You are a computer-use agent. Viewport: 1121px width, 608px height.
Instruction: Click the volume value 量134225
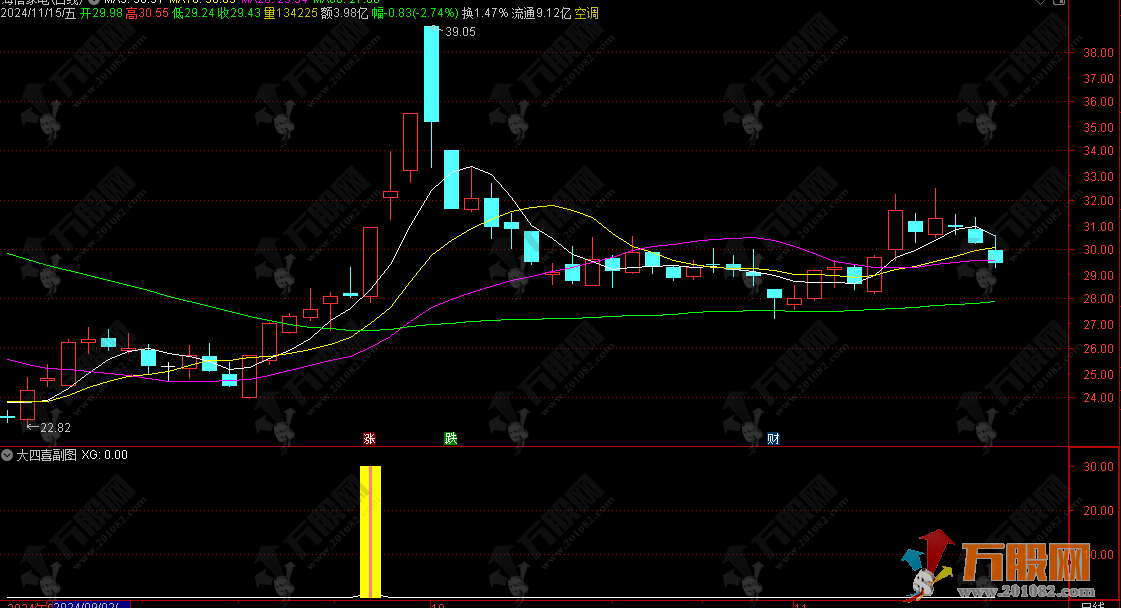(x=291, y=13)
